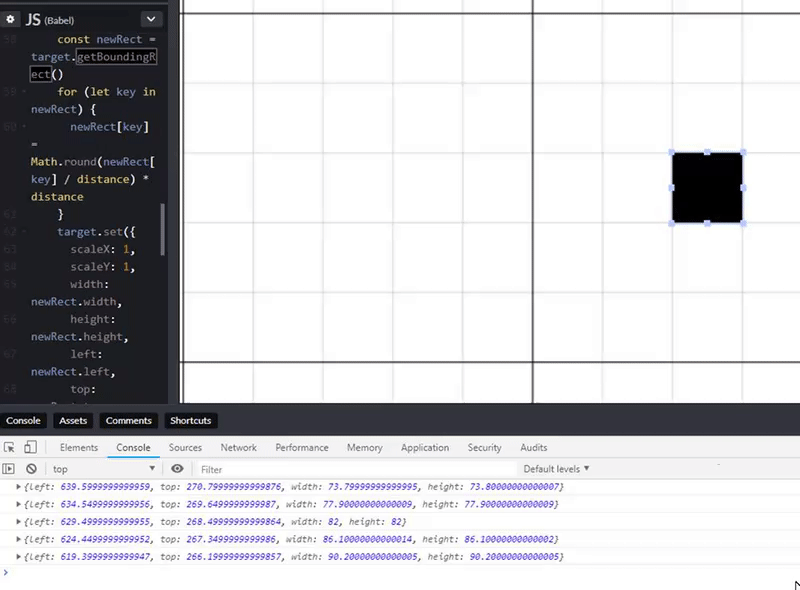Viewport: 800px width, 590px height.
Task: Show keyboard Shortcuts
Action: (190, 421)
